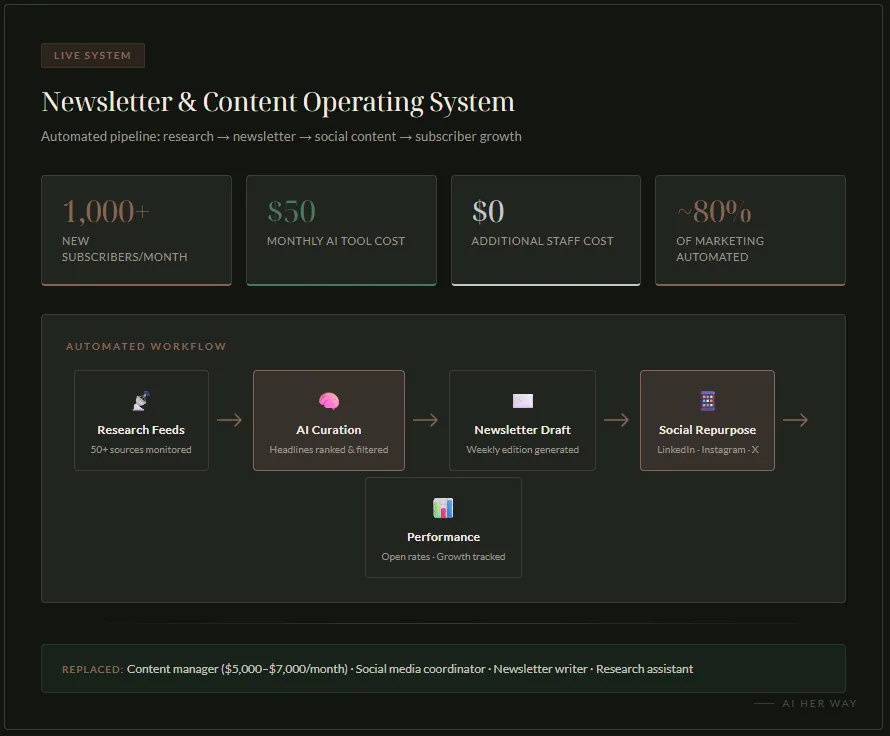Click 'Content manager ($5,000–$7,000/month)' text
This screenshot has width=890, height=736.
pos(237,669)
